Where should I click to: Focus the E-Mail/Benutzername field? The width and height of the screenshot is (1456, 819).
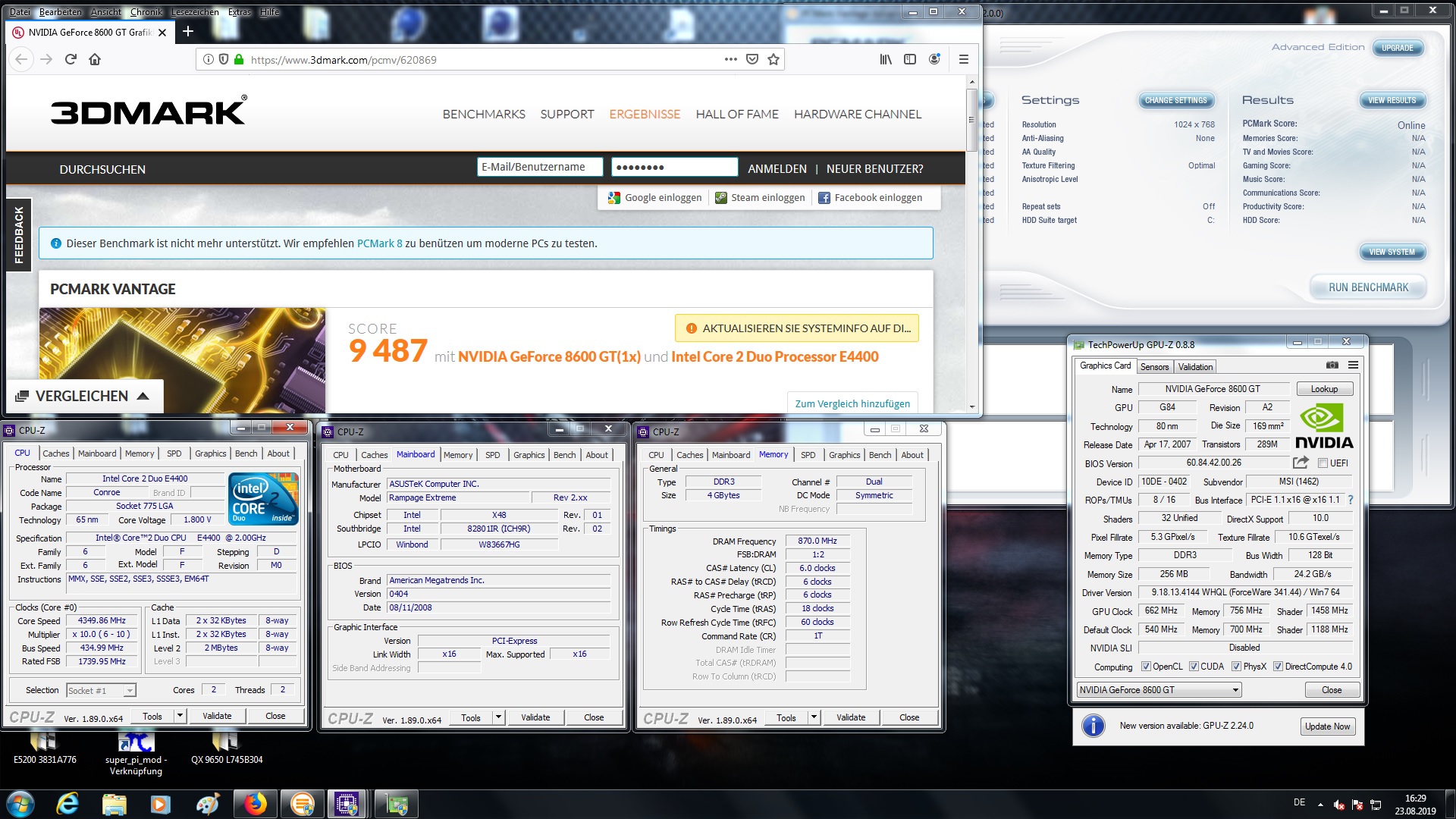point(540,167)
